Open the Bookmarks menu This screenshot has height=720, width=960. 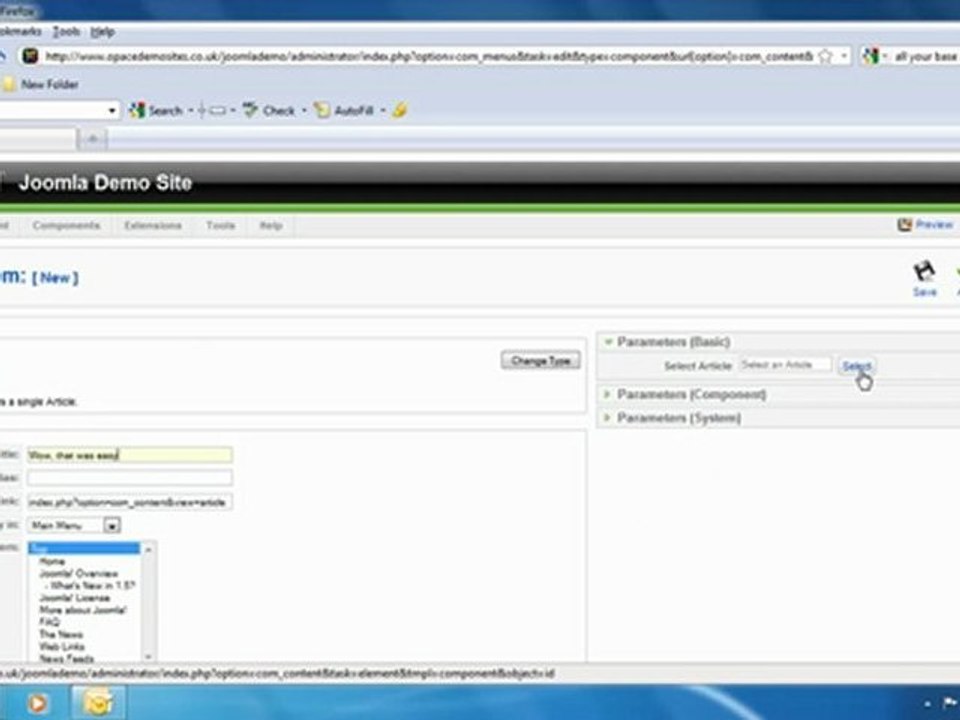(x=20, y=32)
